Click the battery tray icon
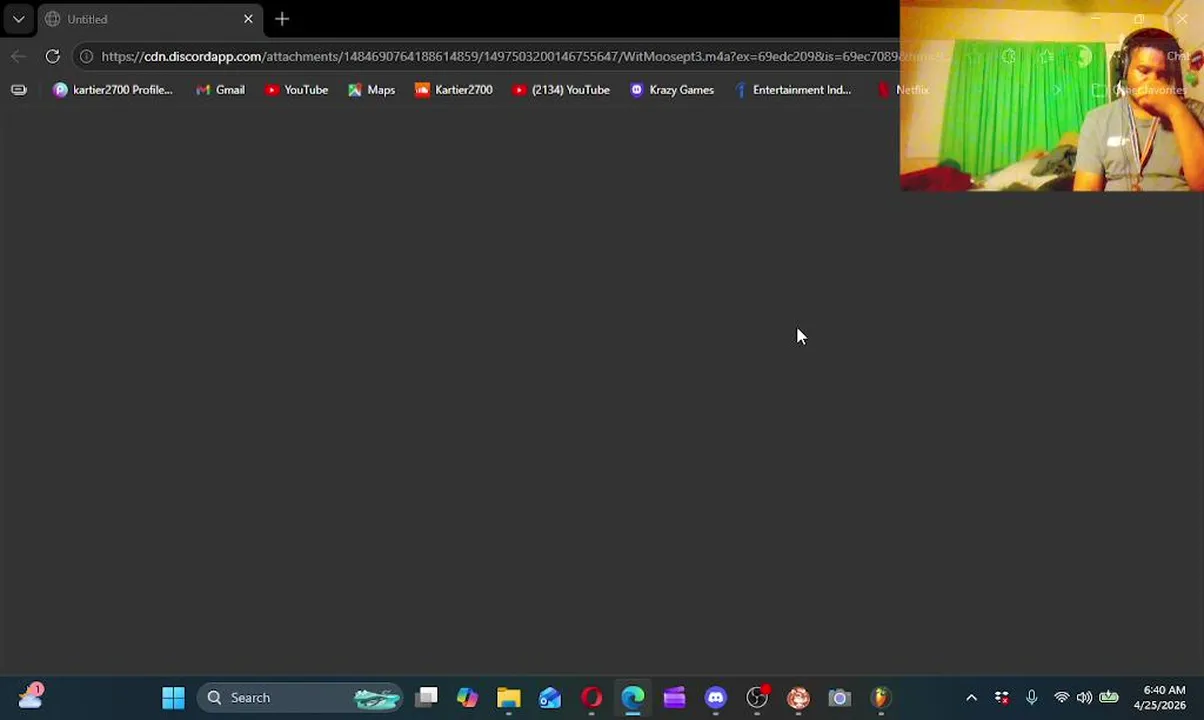1204x720 pixels. [x=1109, y=697]
